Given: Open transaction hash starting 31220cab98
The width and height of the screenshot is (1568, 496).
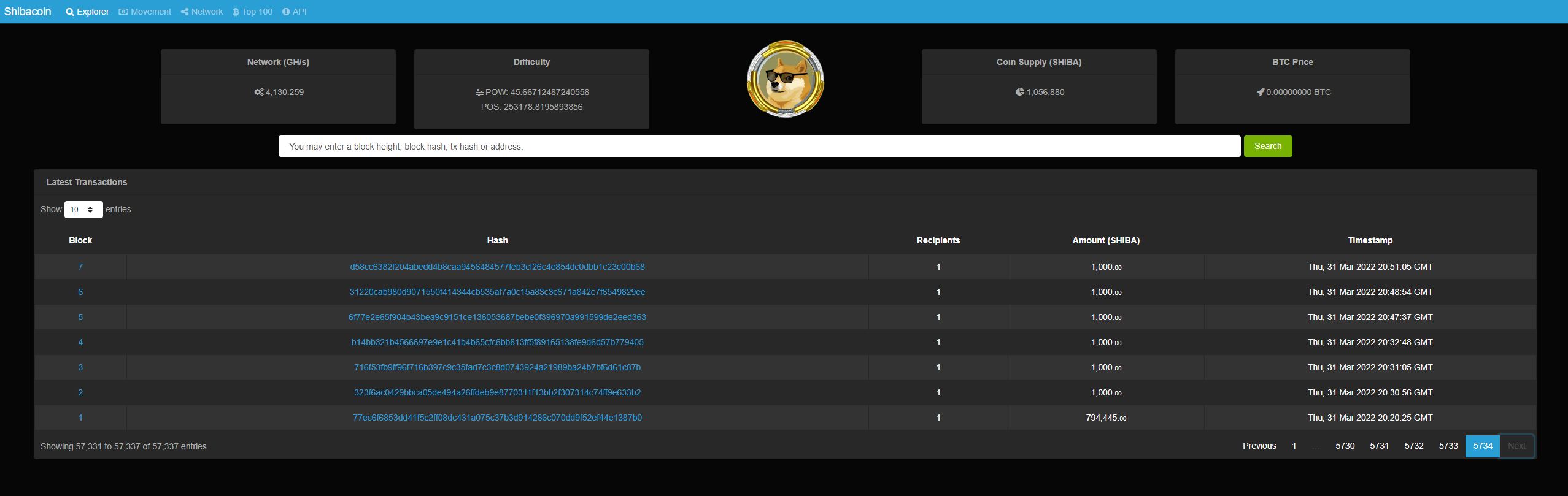Looking at the screenshot, I should pyautogui.click(x=497, y=292).
